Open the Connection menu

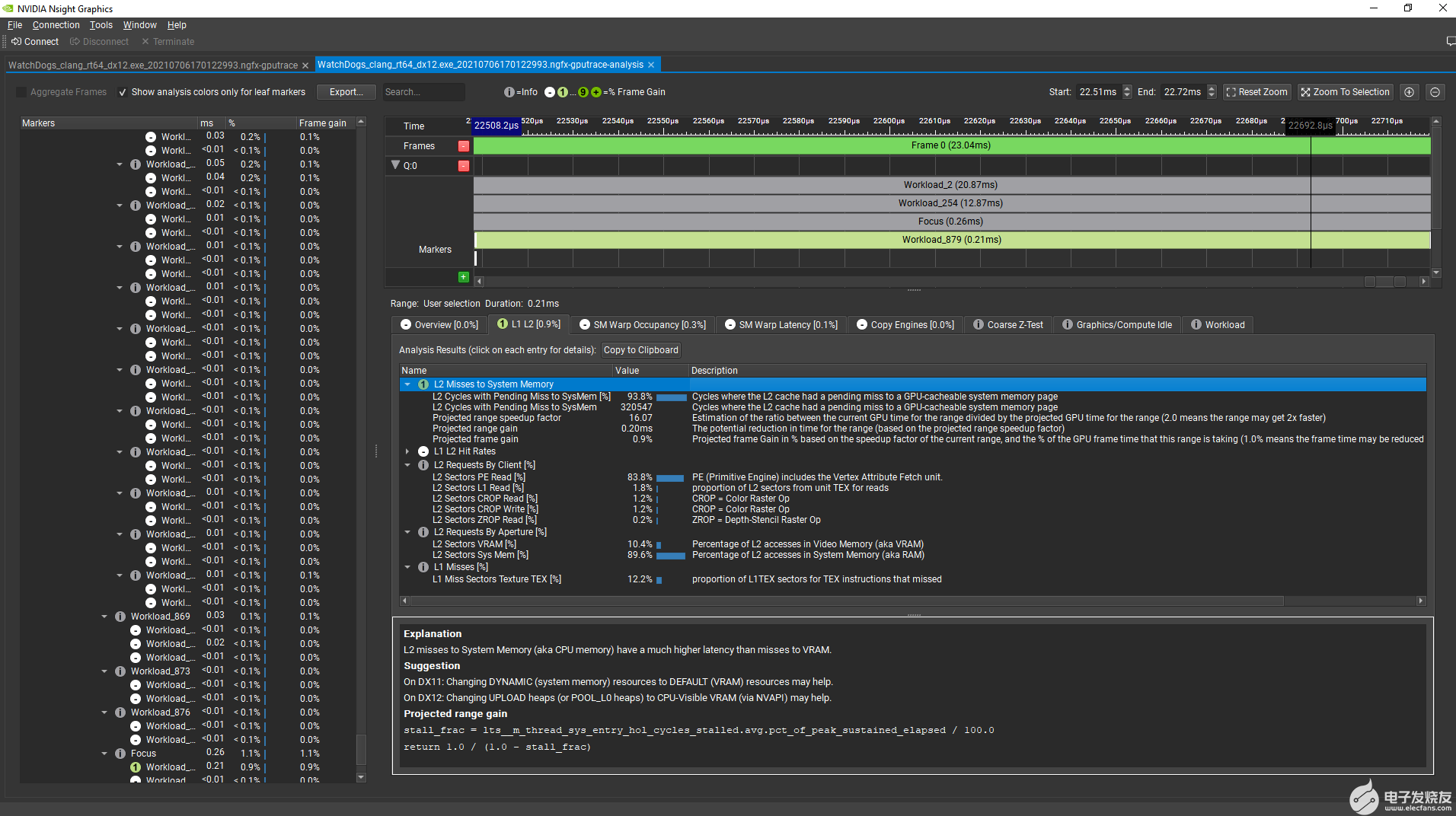pyautogui.click(x=56, y=25)
